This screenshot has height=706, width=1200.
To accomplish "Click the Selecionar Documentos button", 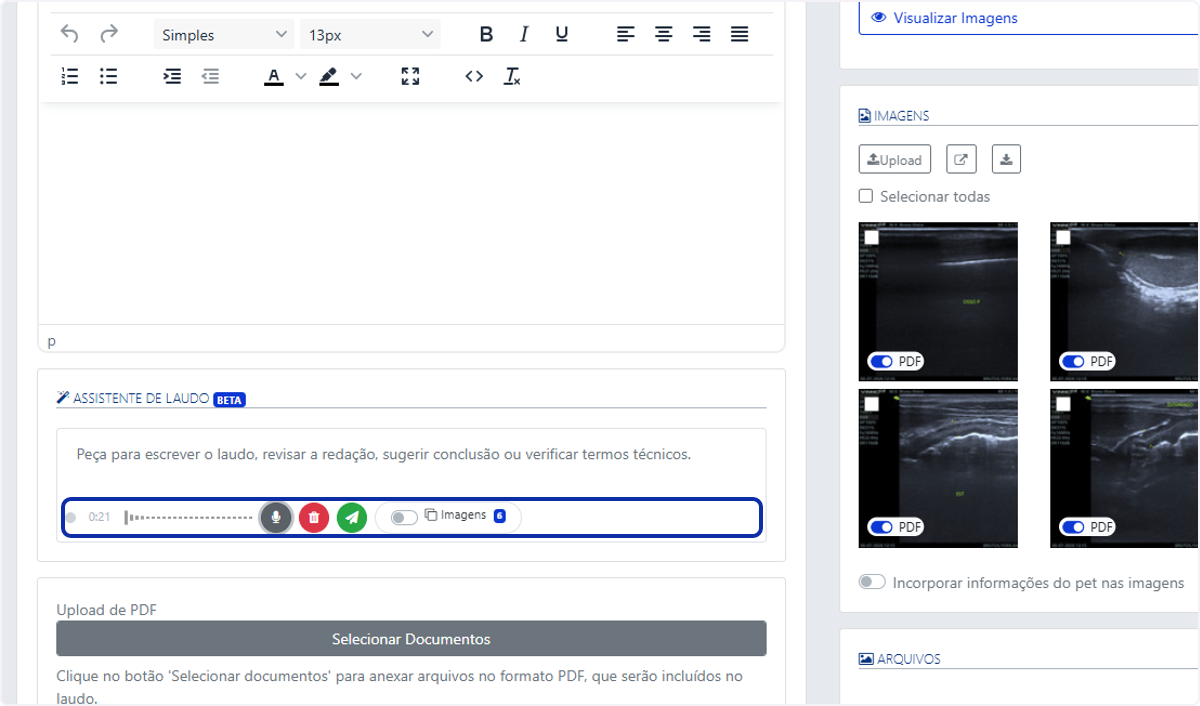I will [x=411, y=639].
